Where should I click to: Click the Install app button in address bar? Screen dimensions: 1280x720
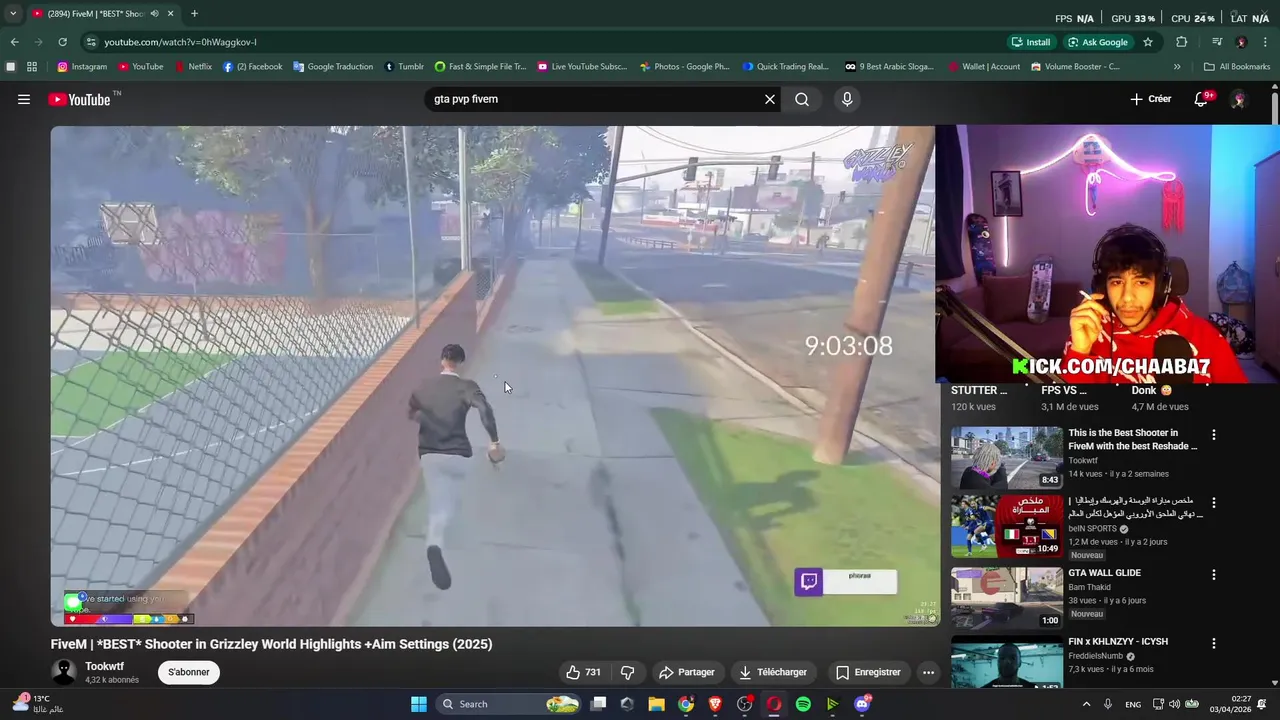coord(1031,42)
